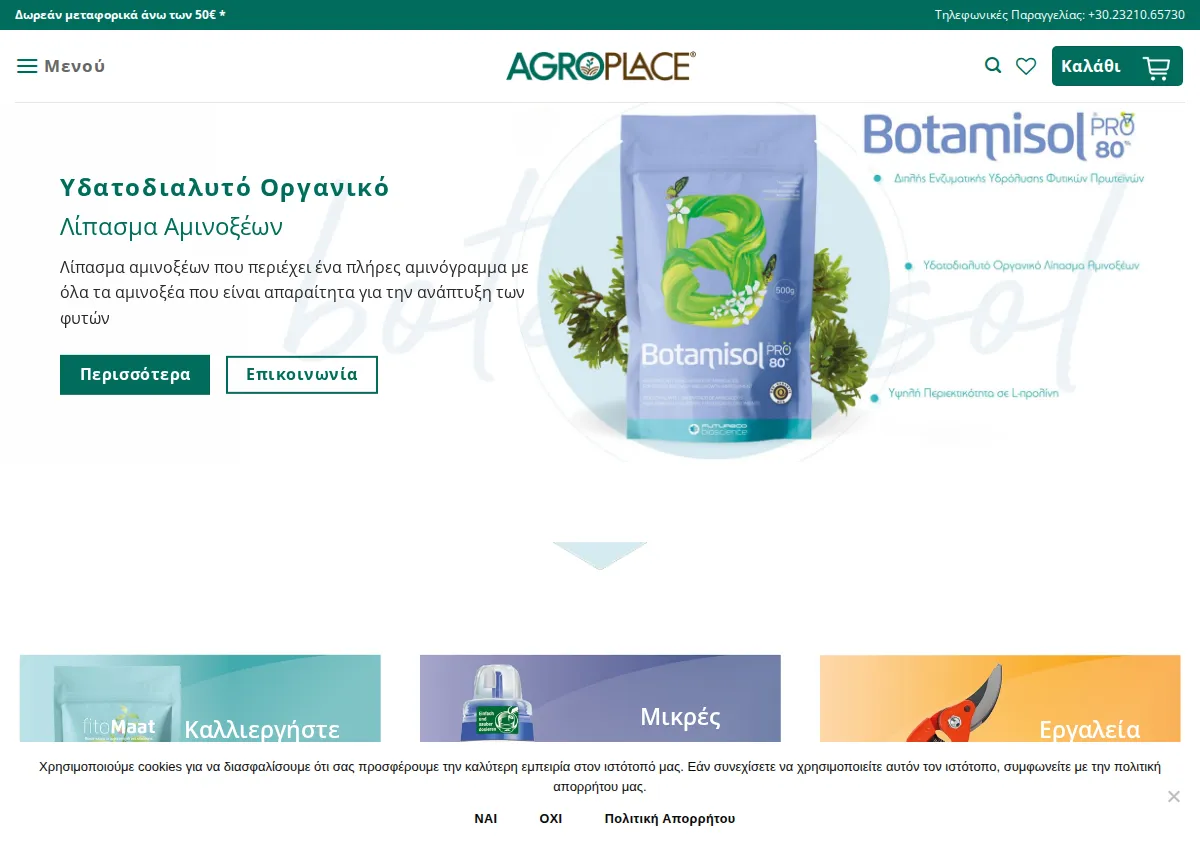Click the shopping cart icon
Screen dimensions: 1200x850
tap(1156, 67)
